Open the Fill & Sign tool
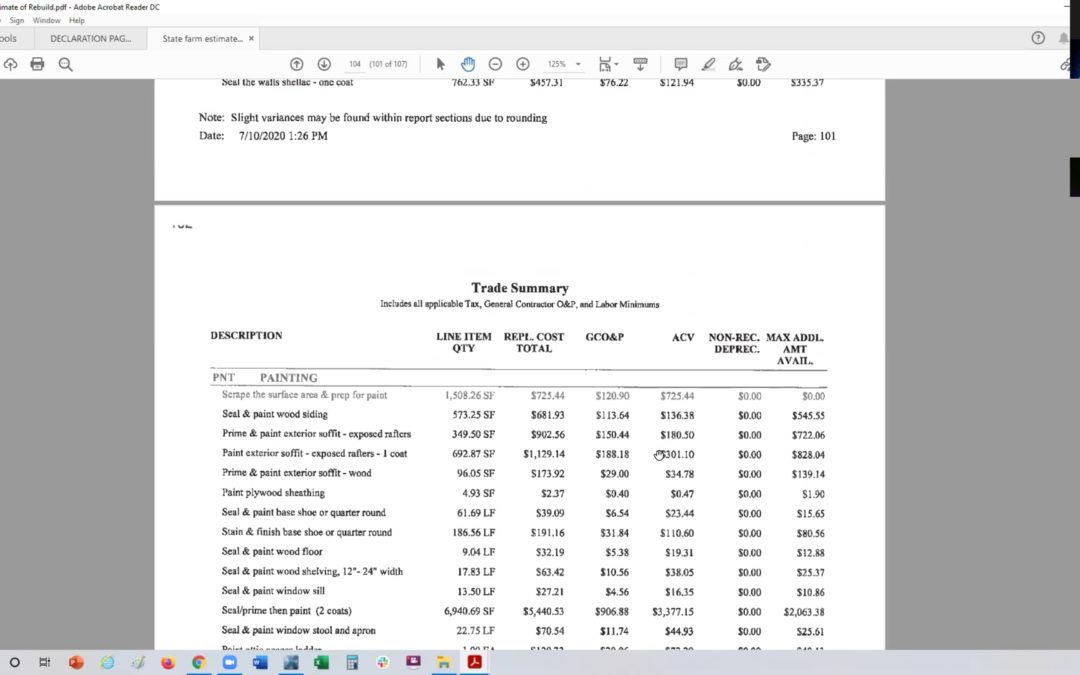 point(736,64)
